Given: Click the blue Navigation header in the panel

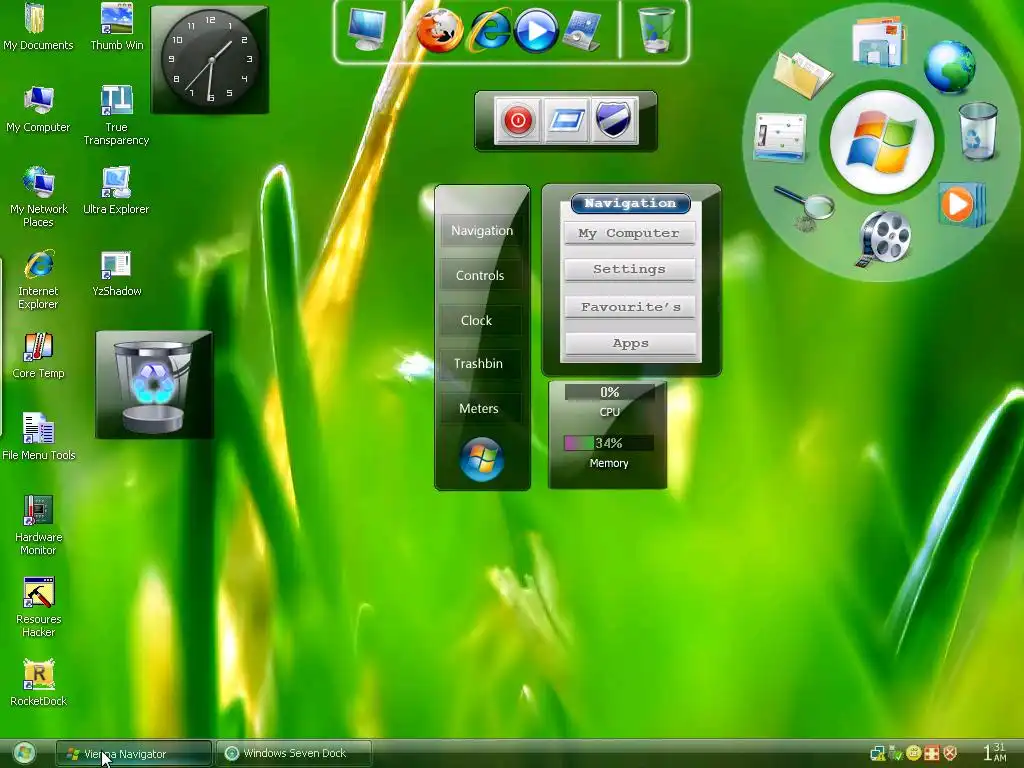Looking at the screenshot, I should tap(630, 203).
